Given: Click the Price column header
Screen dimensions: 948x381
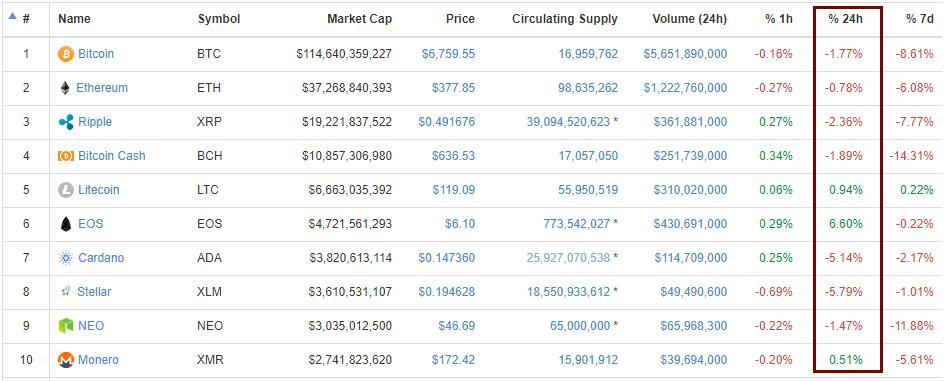Looking at the screenshot, I should click(460, 19).
